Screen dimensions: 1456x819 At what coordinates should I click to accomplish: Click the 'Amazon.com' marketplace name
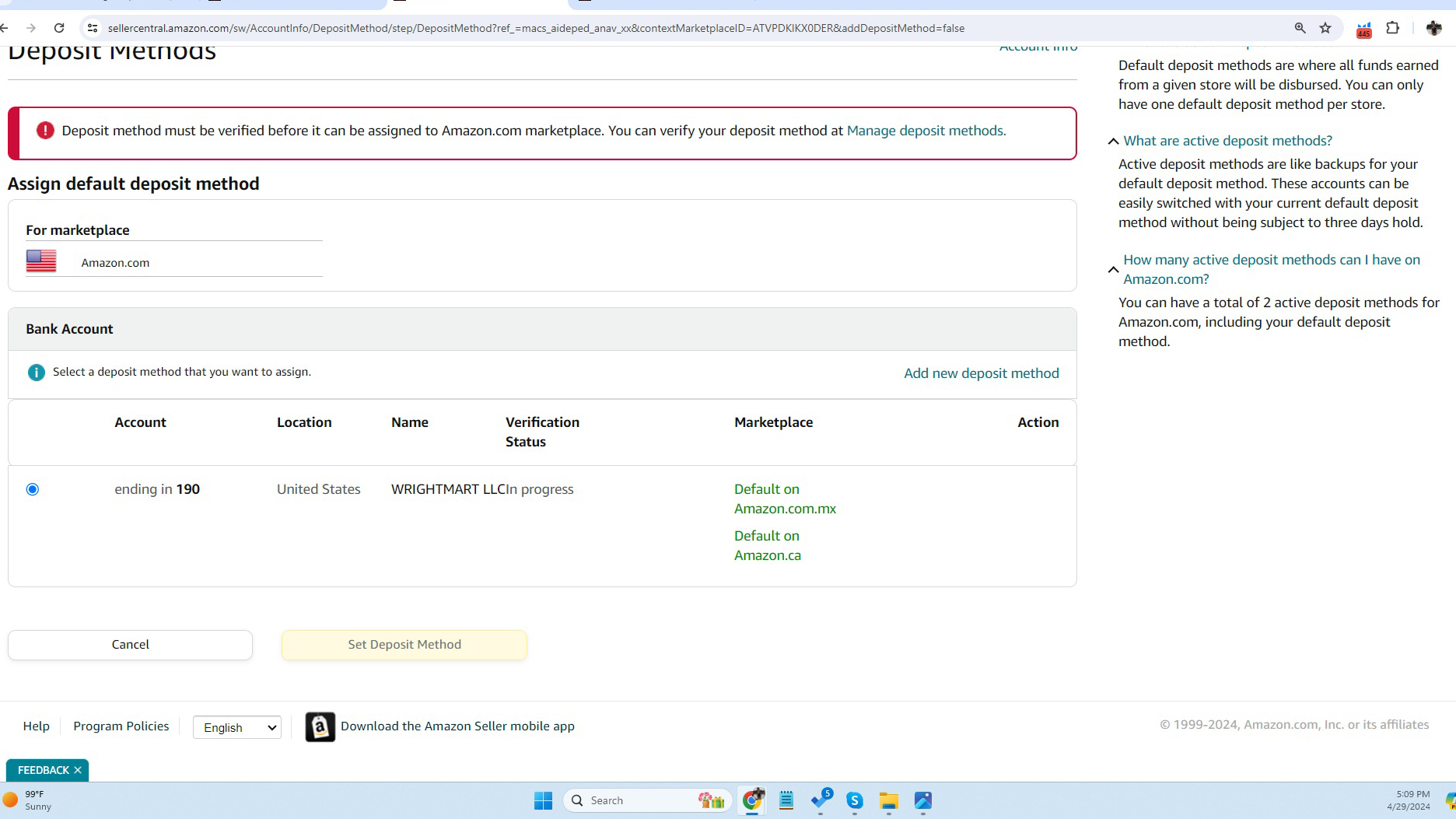coord(115,263)
